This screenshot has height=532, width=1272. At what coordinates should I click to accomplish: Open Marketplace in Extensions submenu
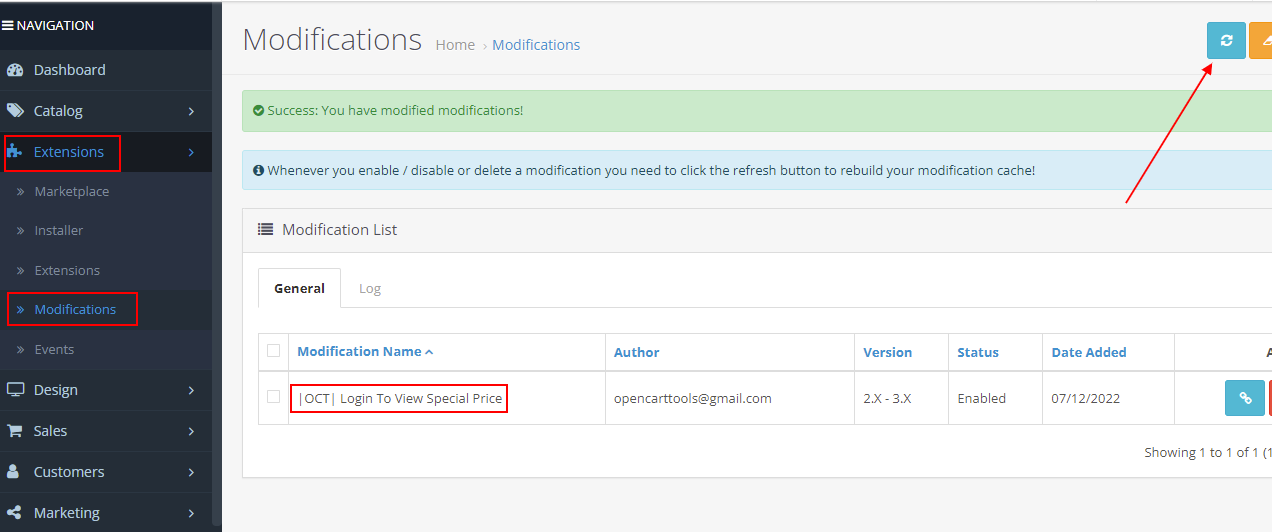pos(72,191)
